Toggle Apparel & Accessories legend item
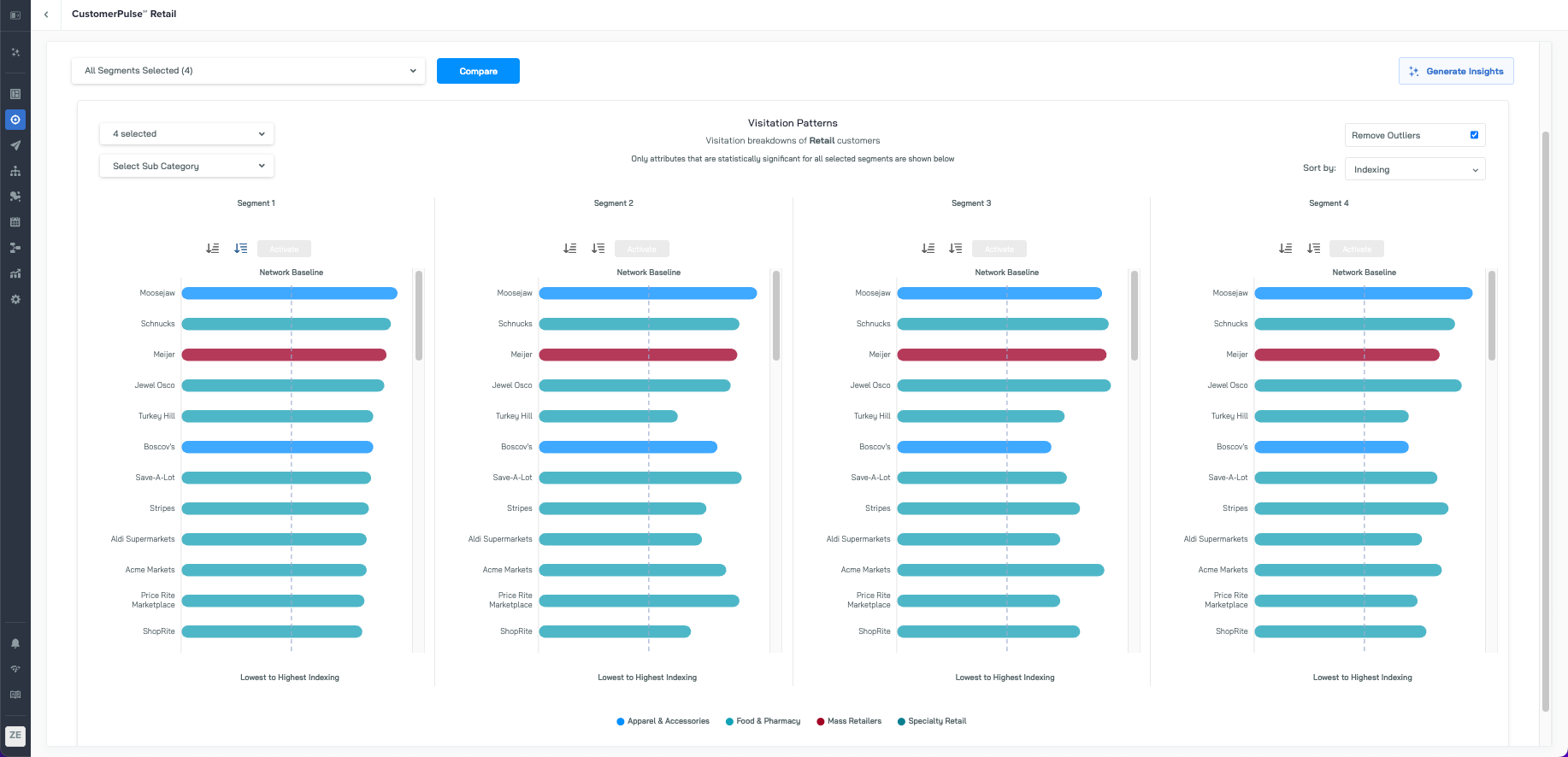Image resolution: width=1568 pixels, height=757 pixels. click(x=663, y=721)
